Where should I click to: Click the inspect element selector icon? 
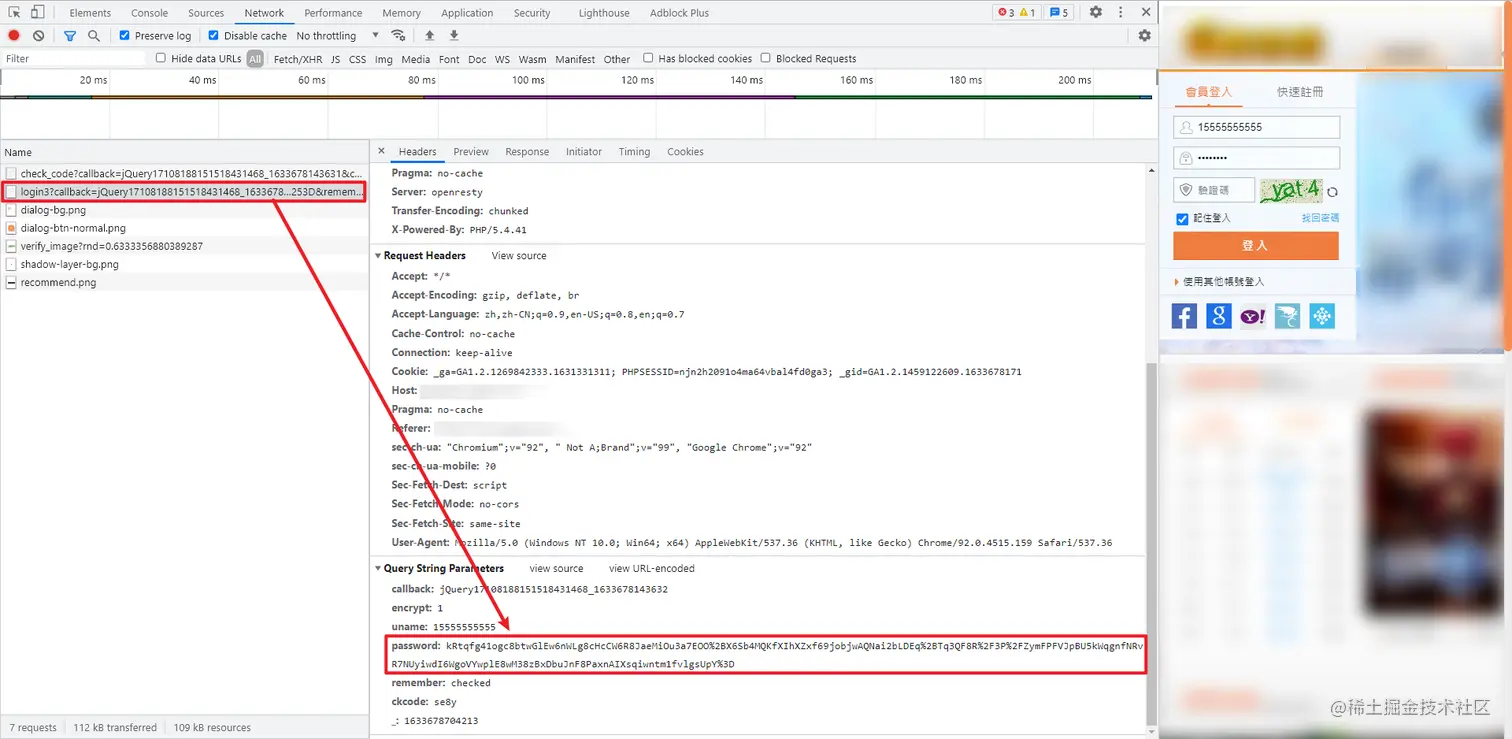pyautogui.click(x=14, y=12)
